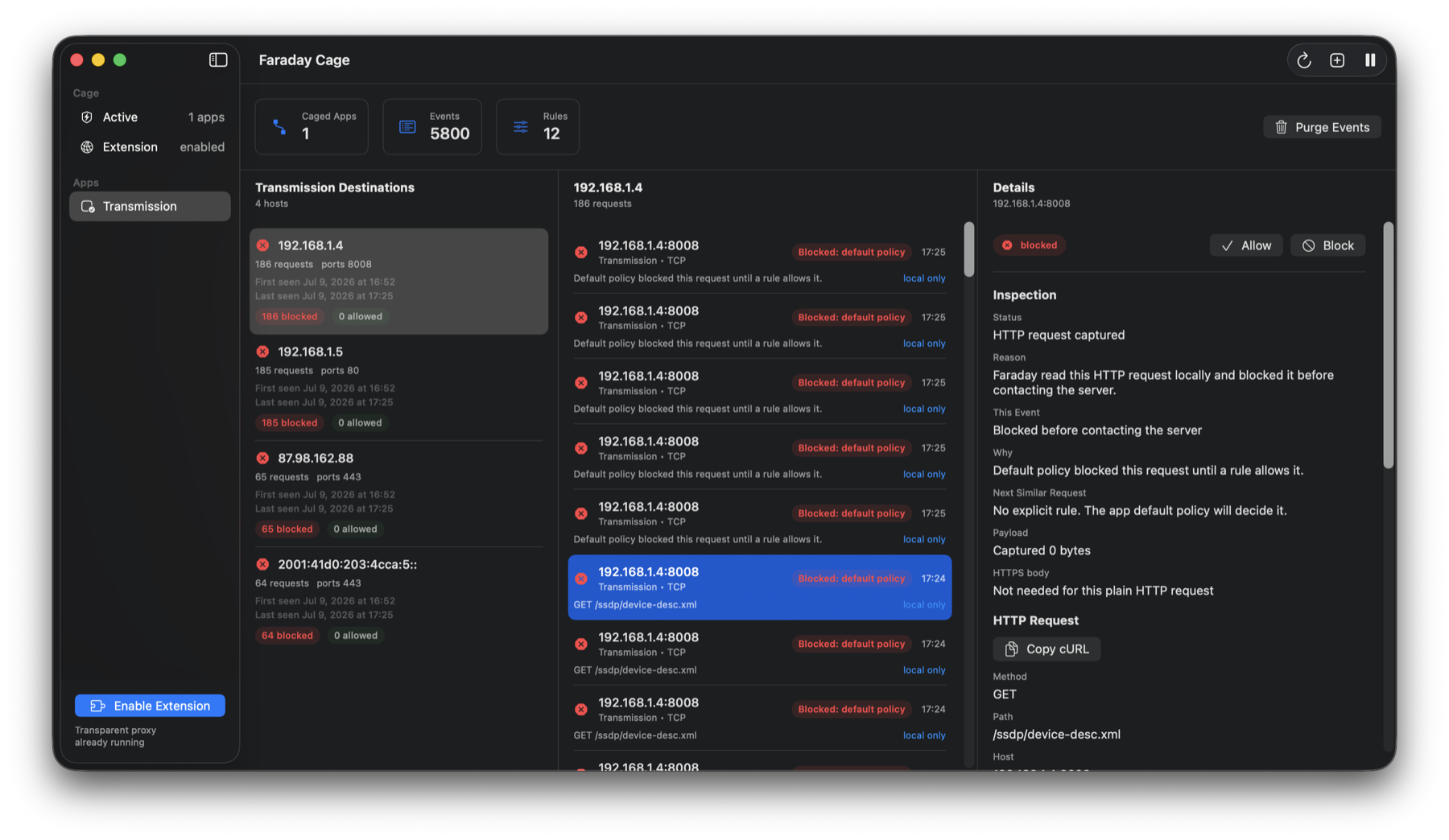Click the refresh icon in the toolbar
1449x840 pixels.
[1304, 60]
